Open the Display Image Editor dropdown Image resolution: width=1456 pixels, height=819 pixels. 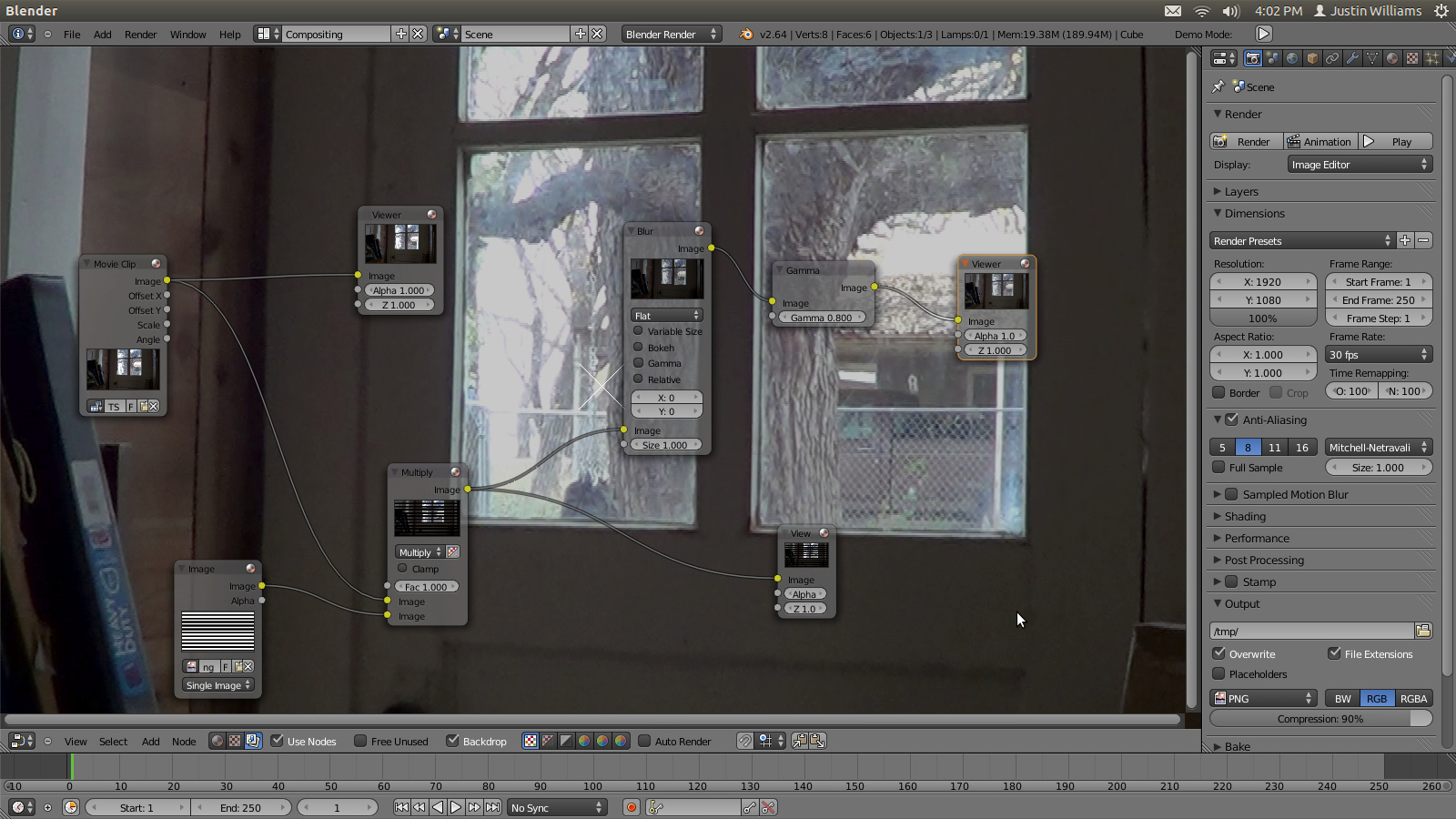click(x=1360, y=165)
